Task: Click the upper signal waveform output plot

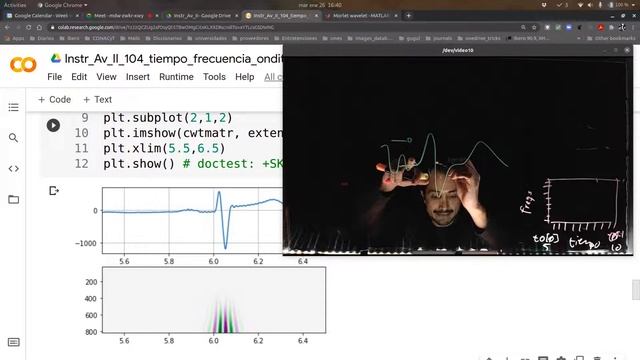Action: tap(192, 220)
